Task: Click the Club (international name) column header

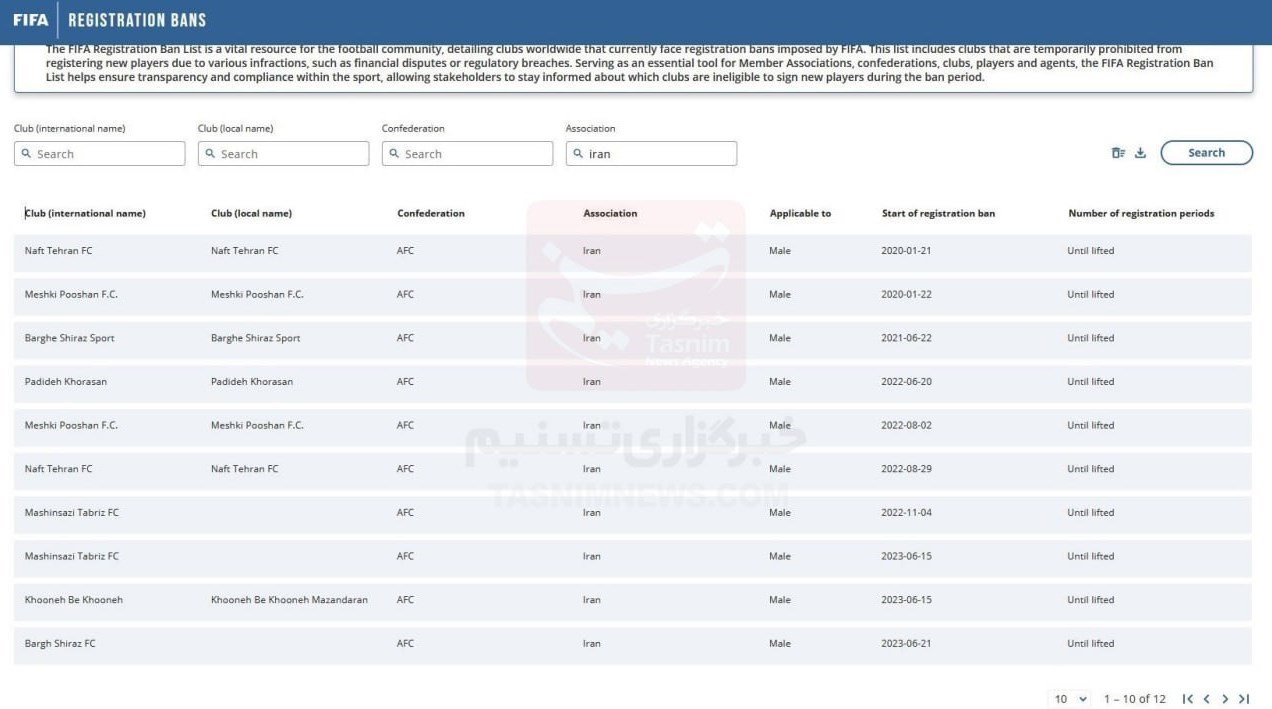Action: pos(85,213)
